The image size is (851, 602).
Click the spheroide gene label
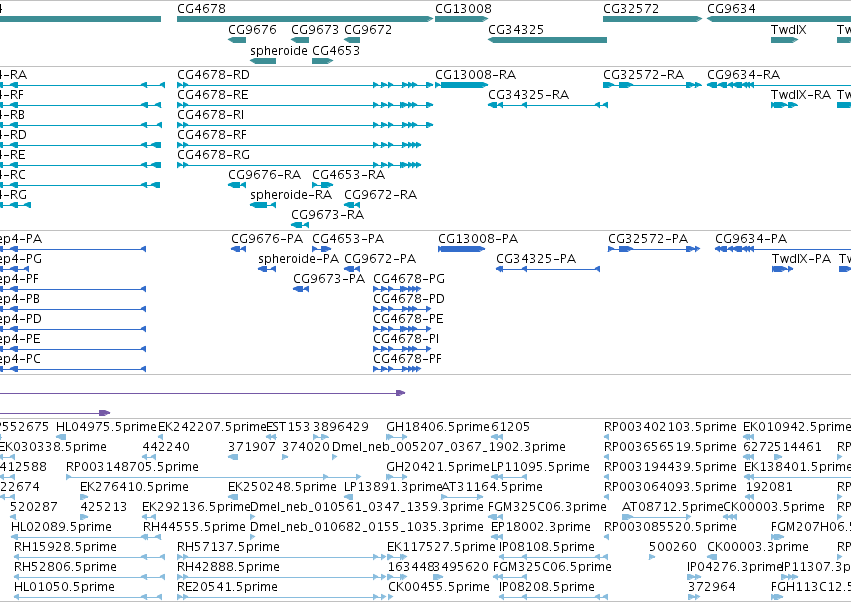[x=278, y=50]
